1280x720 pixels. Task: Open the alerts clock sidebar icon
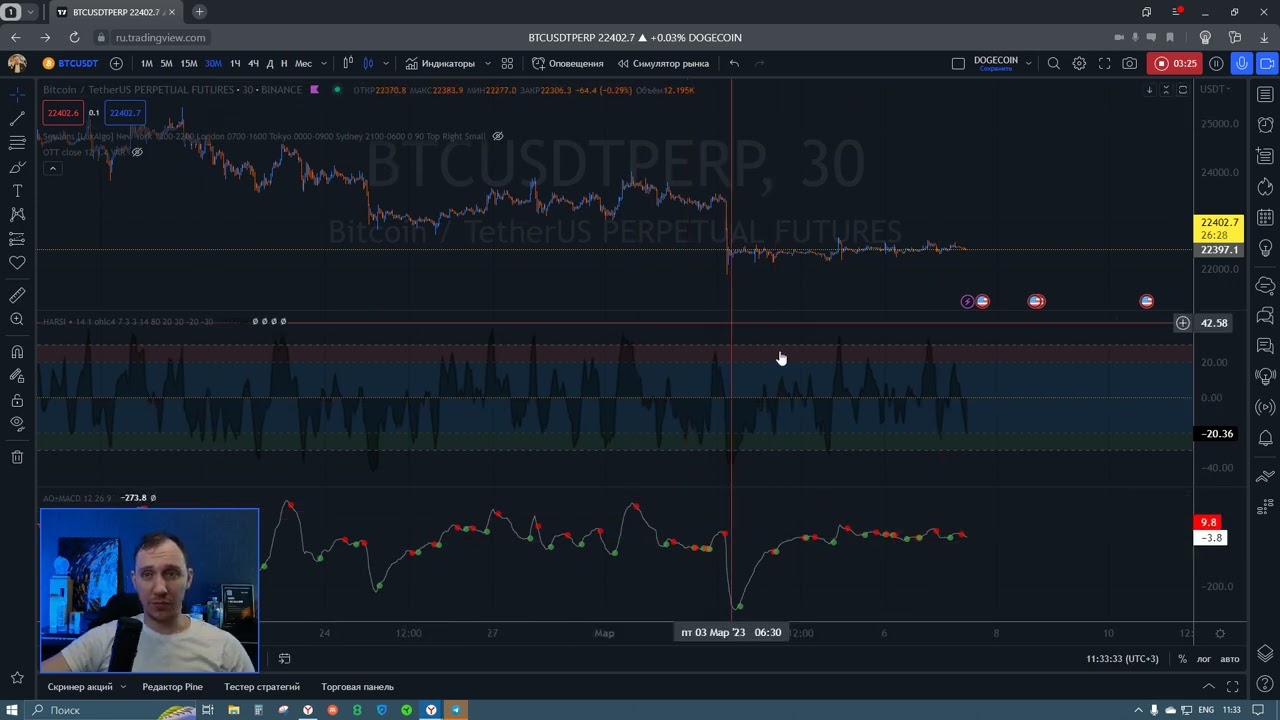coord(1265,124)
